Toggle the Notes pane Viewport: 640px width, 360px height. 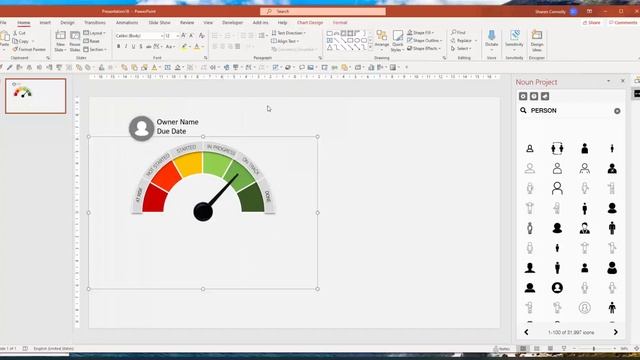point(502,349)
